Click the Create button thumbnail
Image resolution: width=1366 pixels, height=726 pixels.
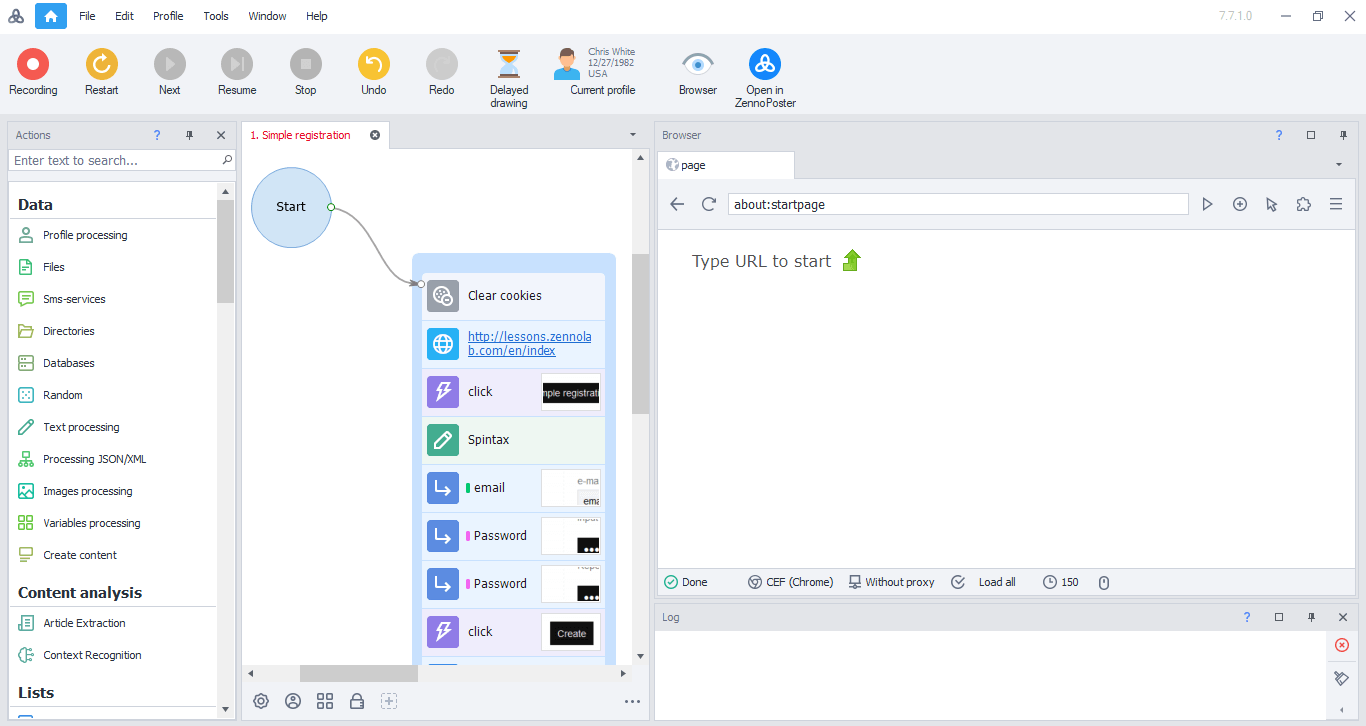571,632
